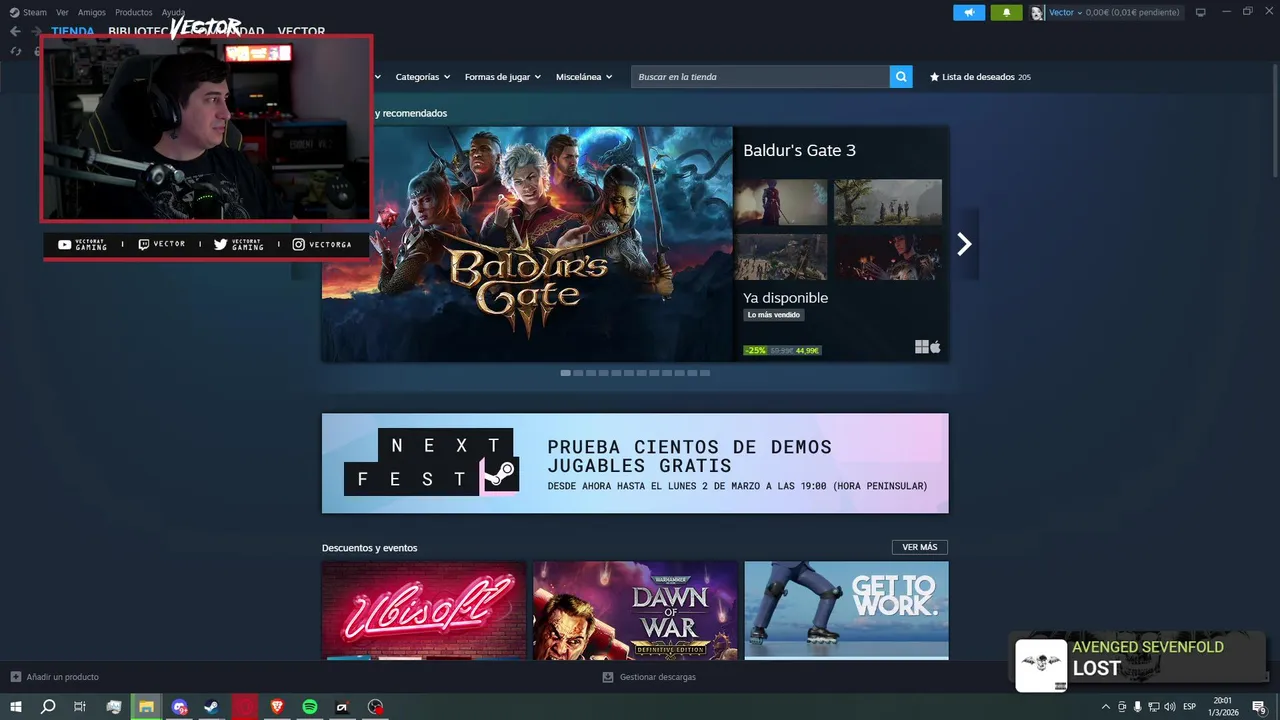Screen dimensions: 1280x720
Task: Click the network tray icon
Action: click(1153, 707)
